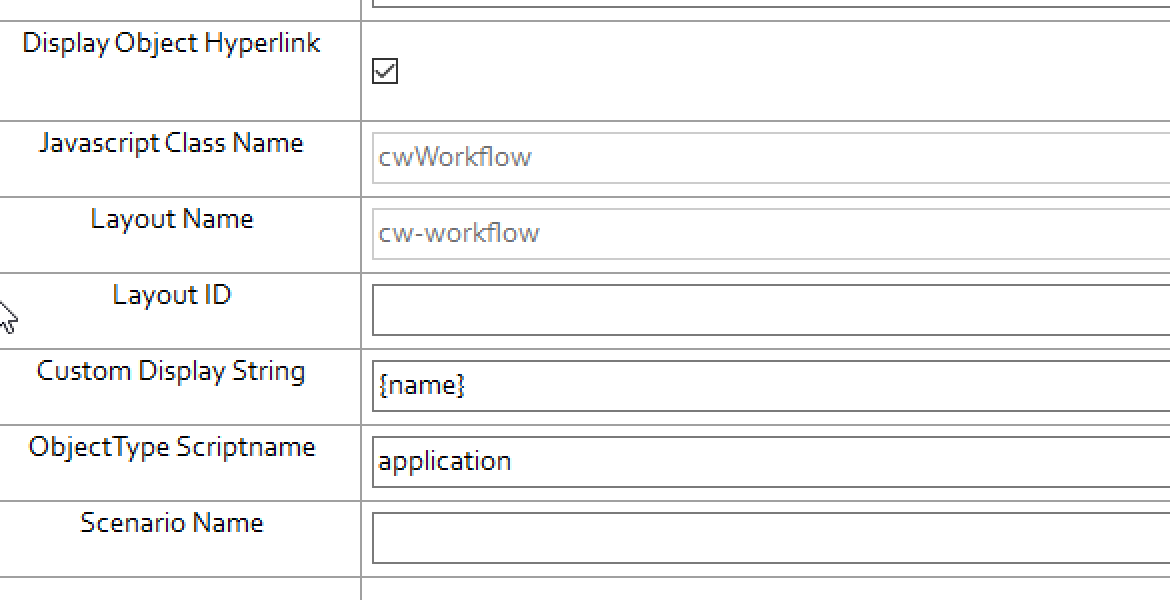The image size is (1170, 600).
Task: Click the Layout Name field containing cw-workflow
Action: (x=770, y=234)
